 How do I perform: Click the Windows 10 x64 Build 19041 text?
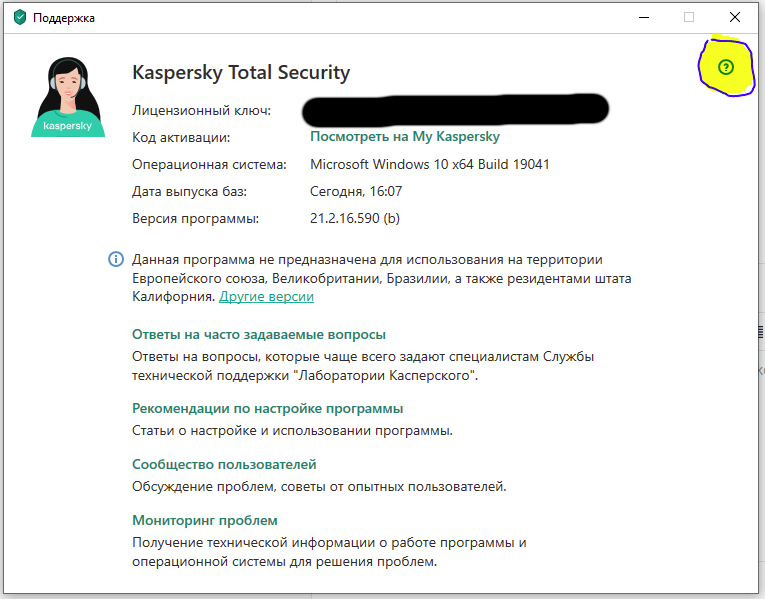pyautogui.click(x=429, y=164)
